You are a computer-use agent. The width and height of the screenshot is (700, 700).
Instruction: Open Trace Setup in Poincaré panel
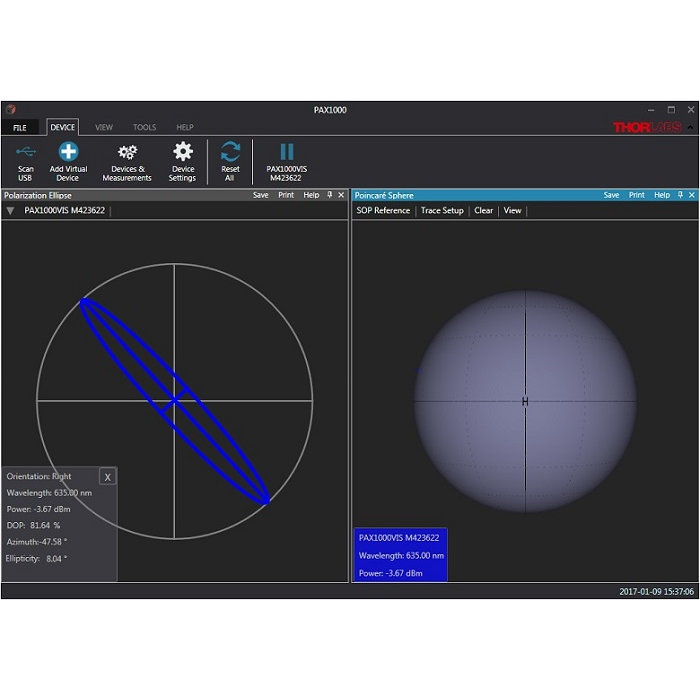442,211
